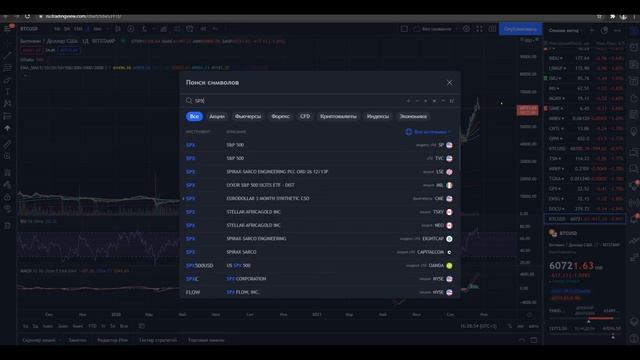Choose SPXC SPX Corporation on NYSE
The image size is (640, 360).
pos(320,279)
